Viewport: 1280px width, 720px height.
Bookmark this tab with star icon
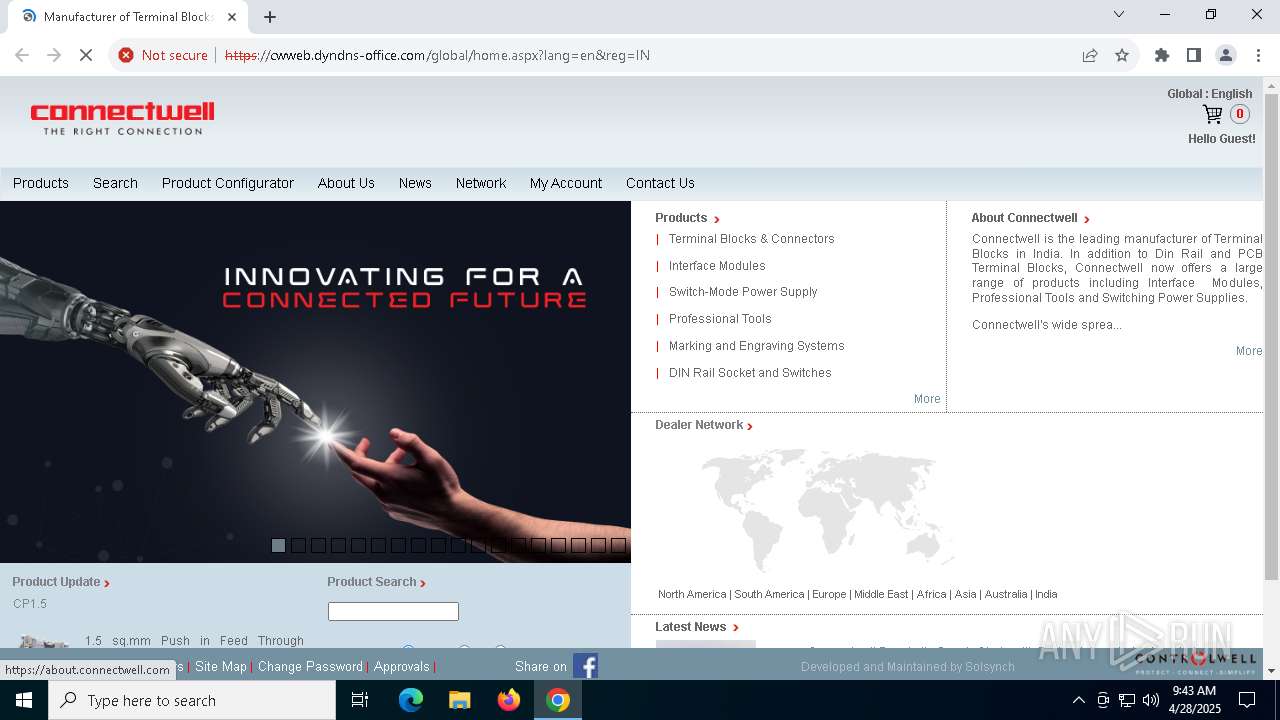point(1122,55)
